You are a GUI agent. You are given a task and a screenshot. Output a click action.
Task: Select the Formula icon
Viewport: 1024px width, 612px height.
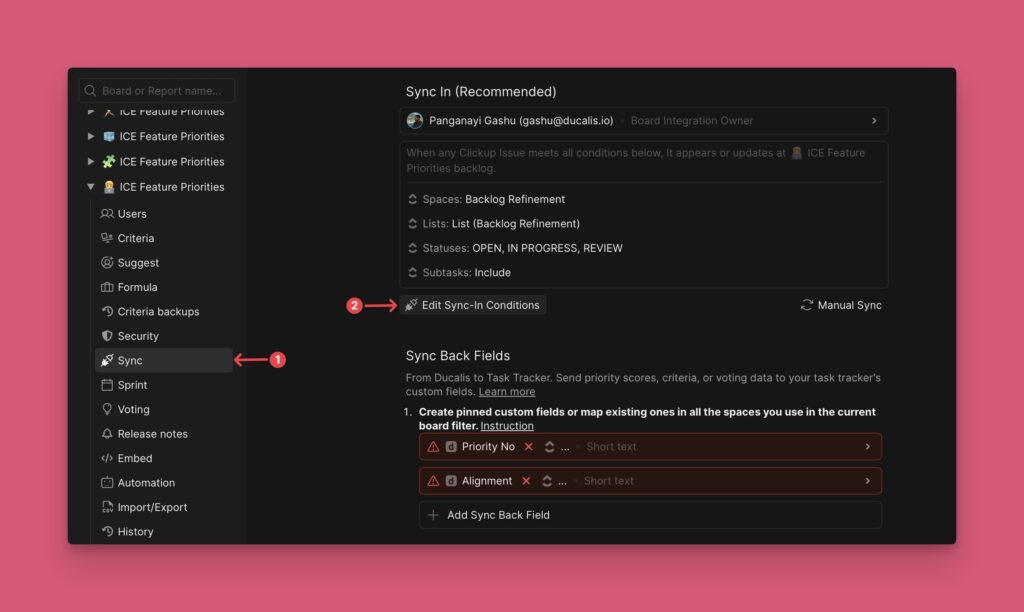pos(105,287)
